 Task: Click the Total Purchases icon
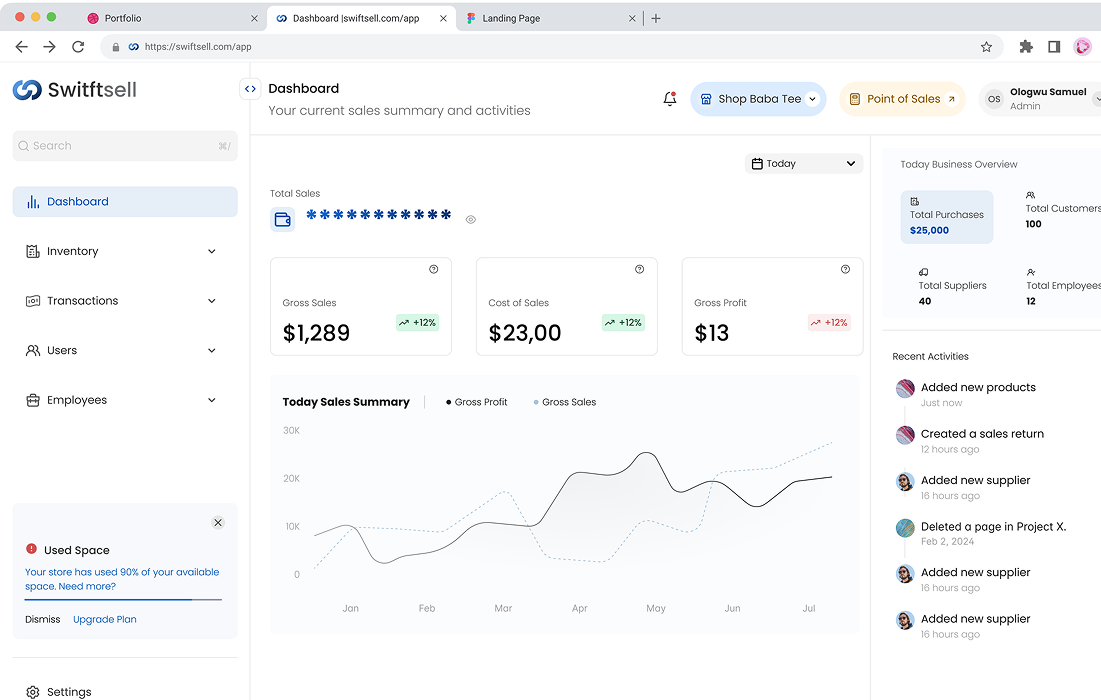(x=915, y=202)
